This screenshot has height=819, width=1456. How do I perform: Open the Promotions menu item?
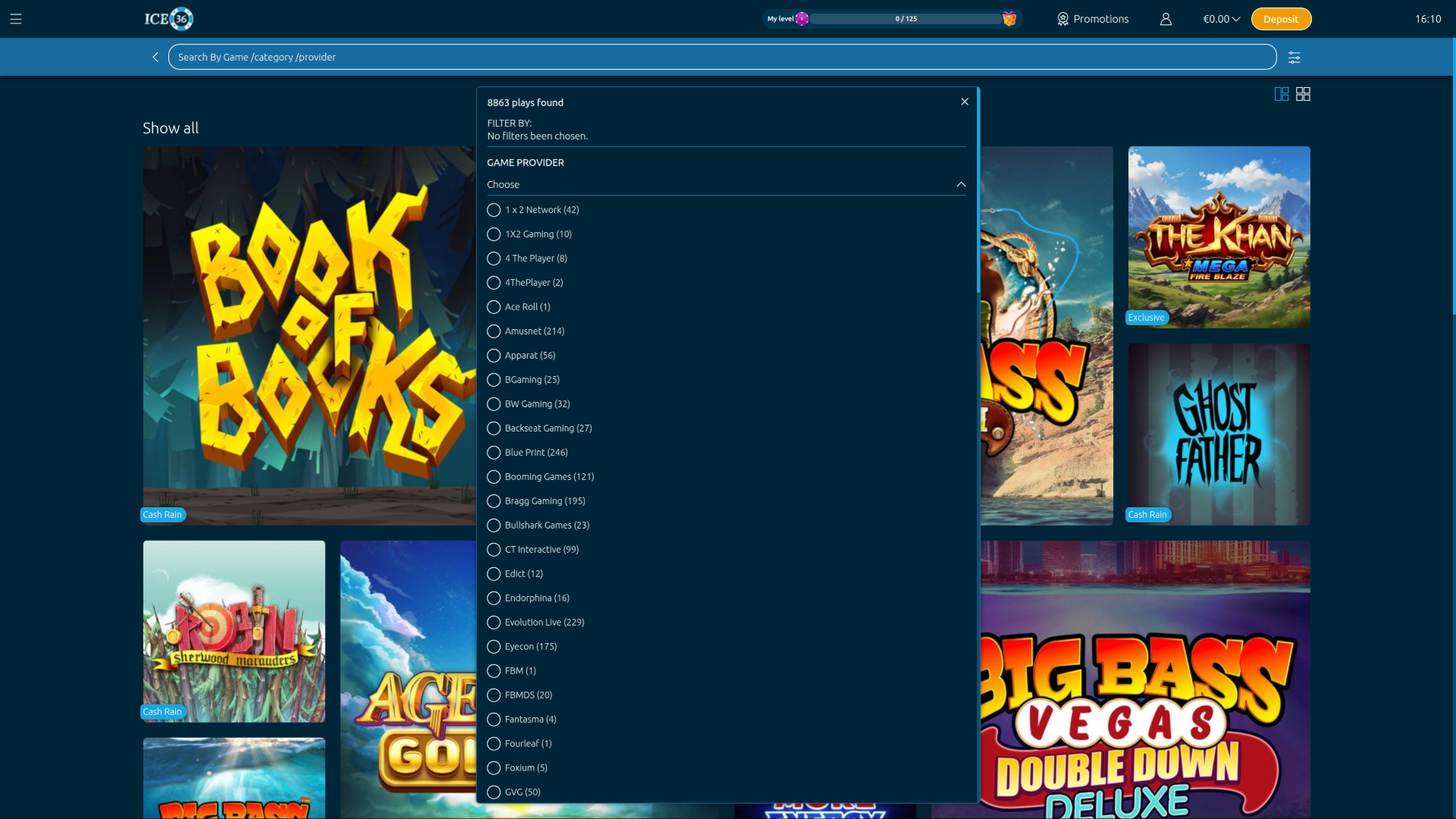(1093, 19)
